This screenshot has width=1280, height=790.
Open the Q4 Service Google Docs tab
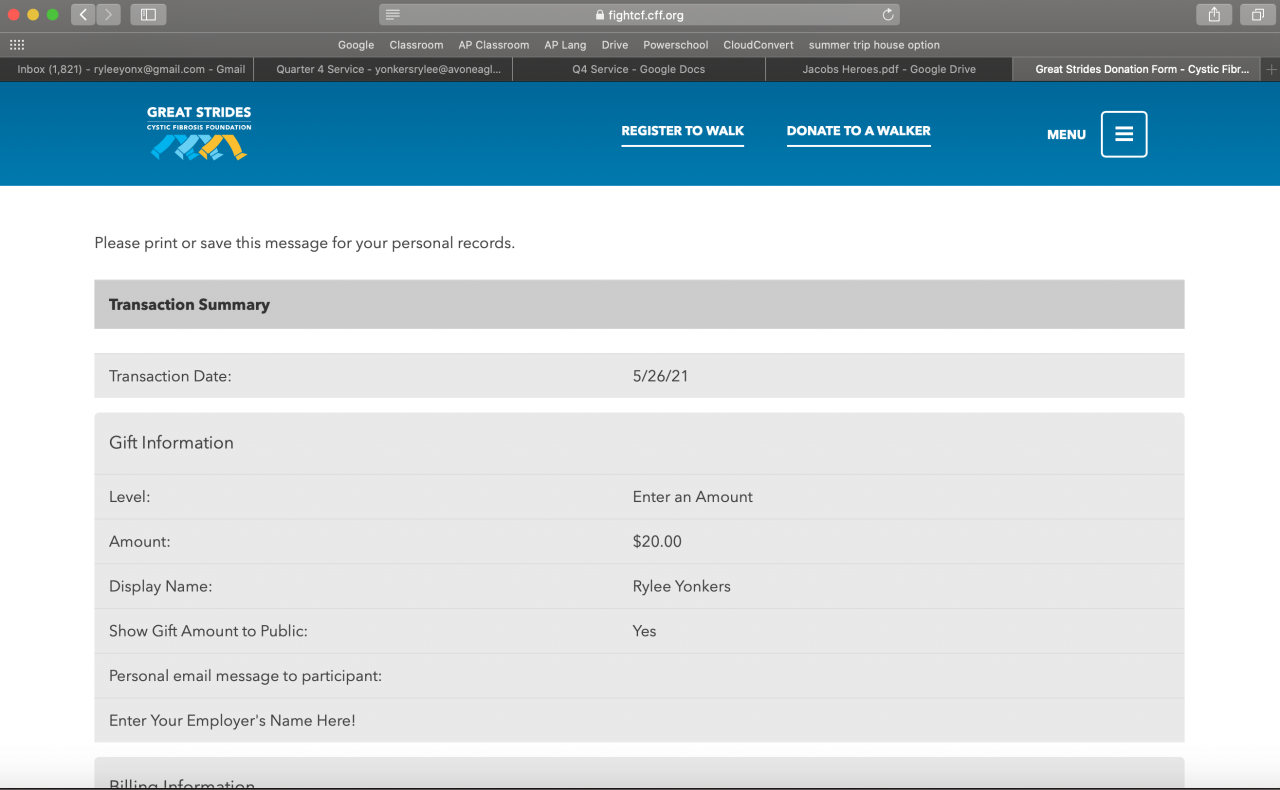[x=639, y=69]
